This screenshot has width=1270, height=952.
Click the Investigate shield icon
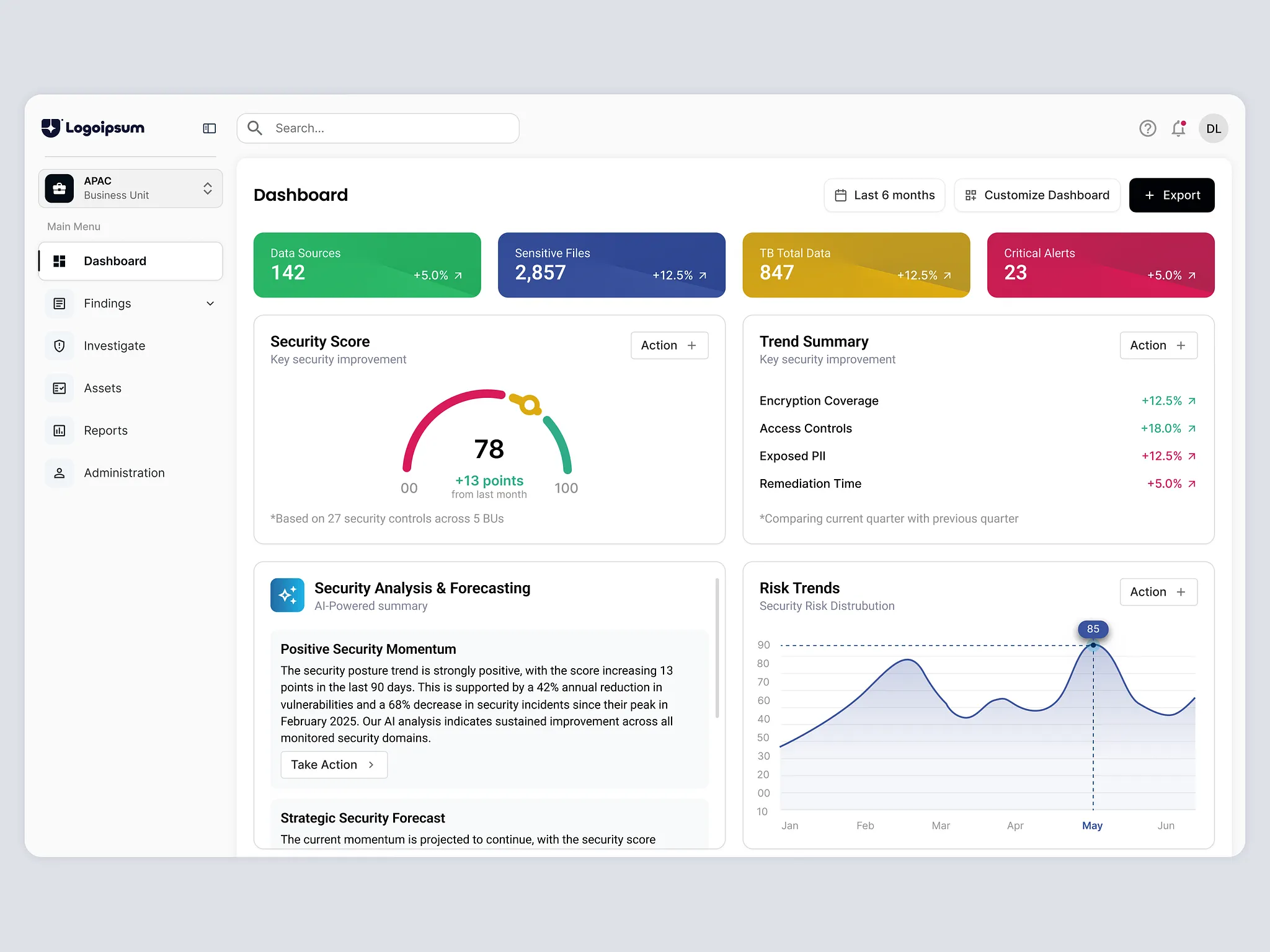(x=60, y=346)
